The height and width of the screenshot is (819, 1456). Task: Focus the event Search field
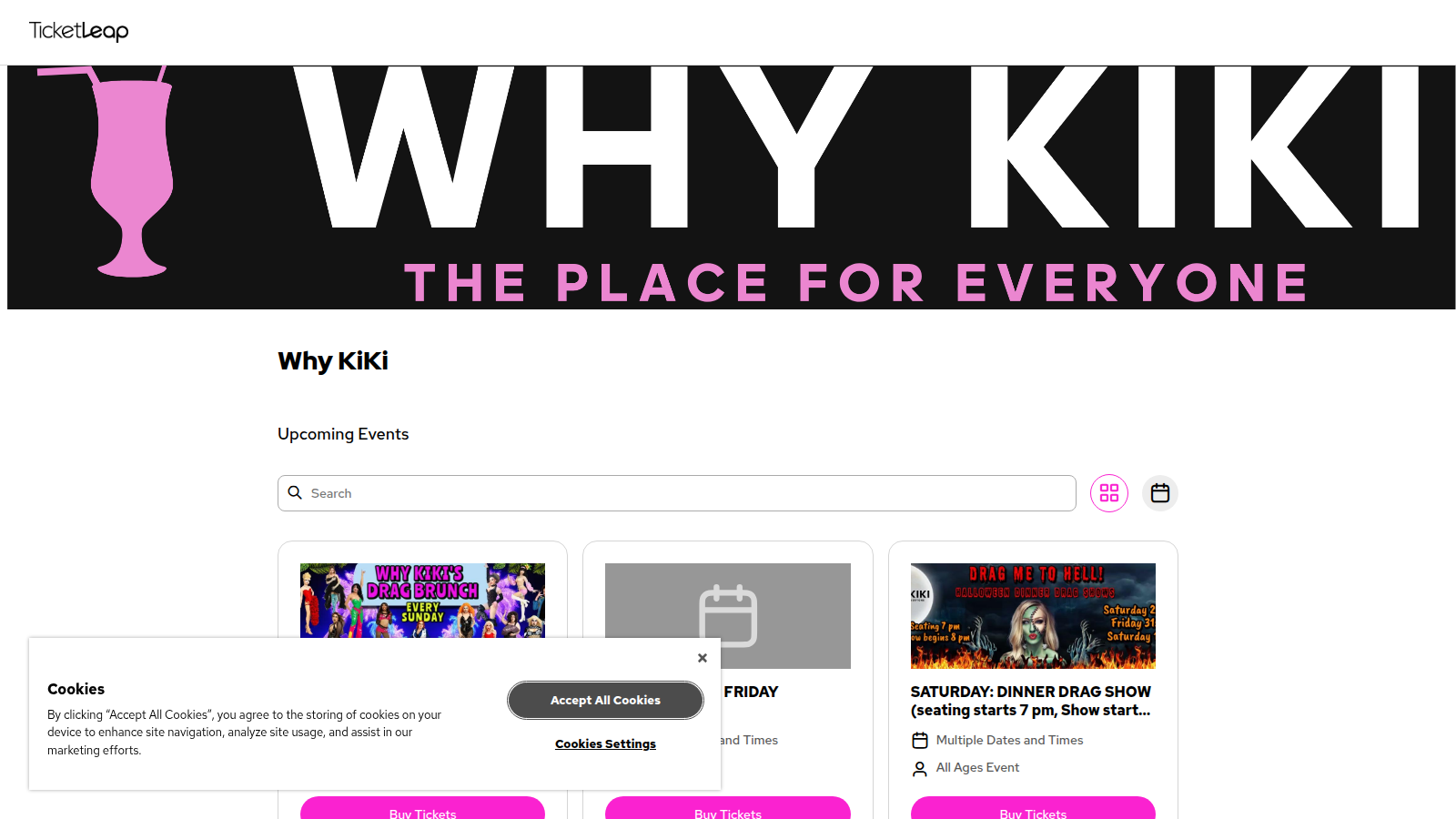676,493
